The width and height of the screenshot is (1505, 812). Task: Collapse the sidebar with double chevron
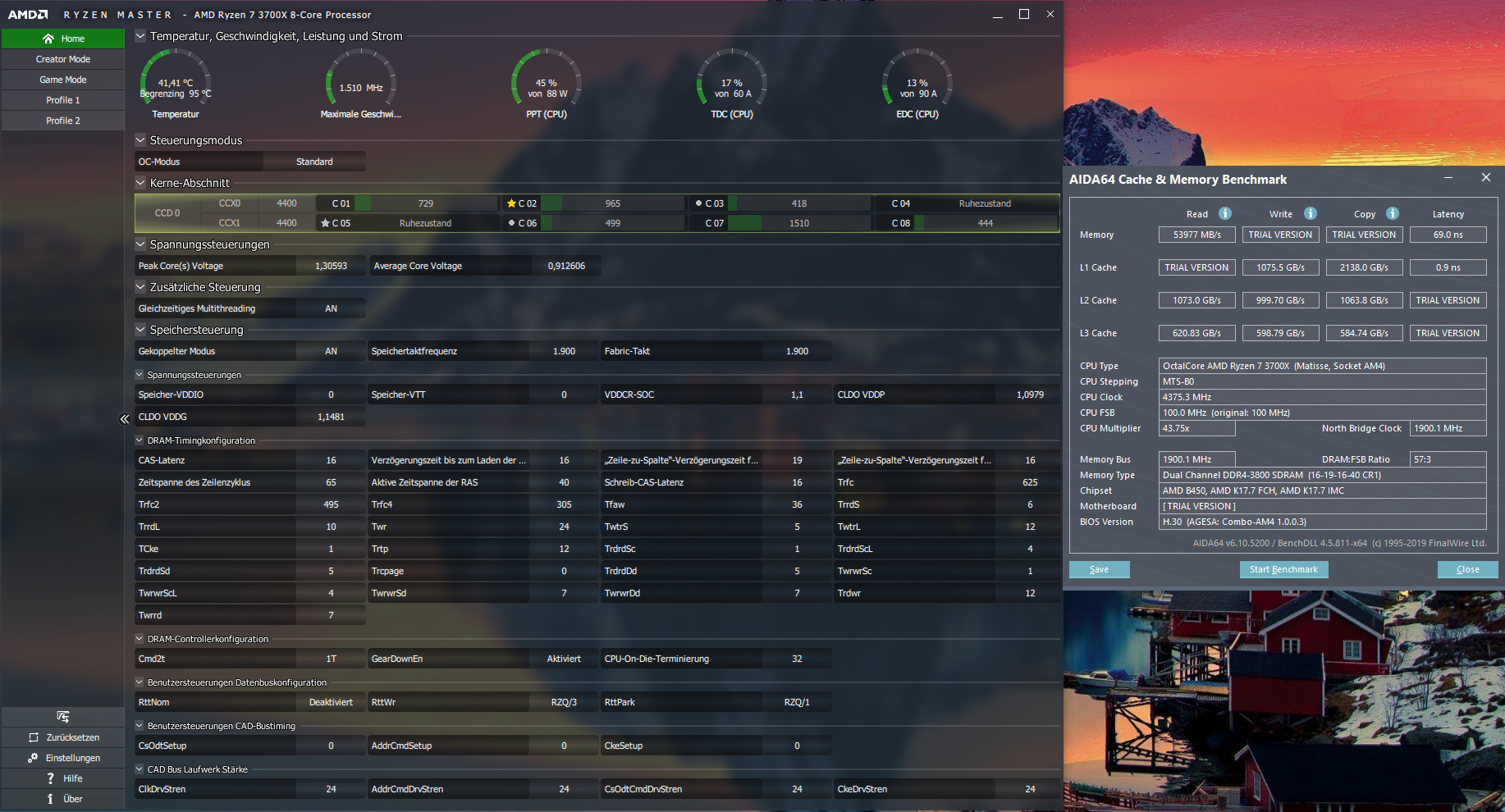pos(125,419)
